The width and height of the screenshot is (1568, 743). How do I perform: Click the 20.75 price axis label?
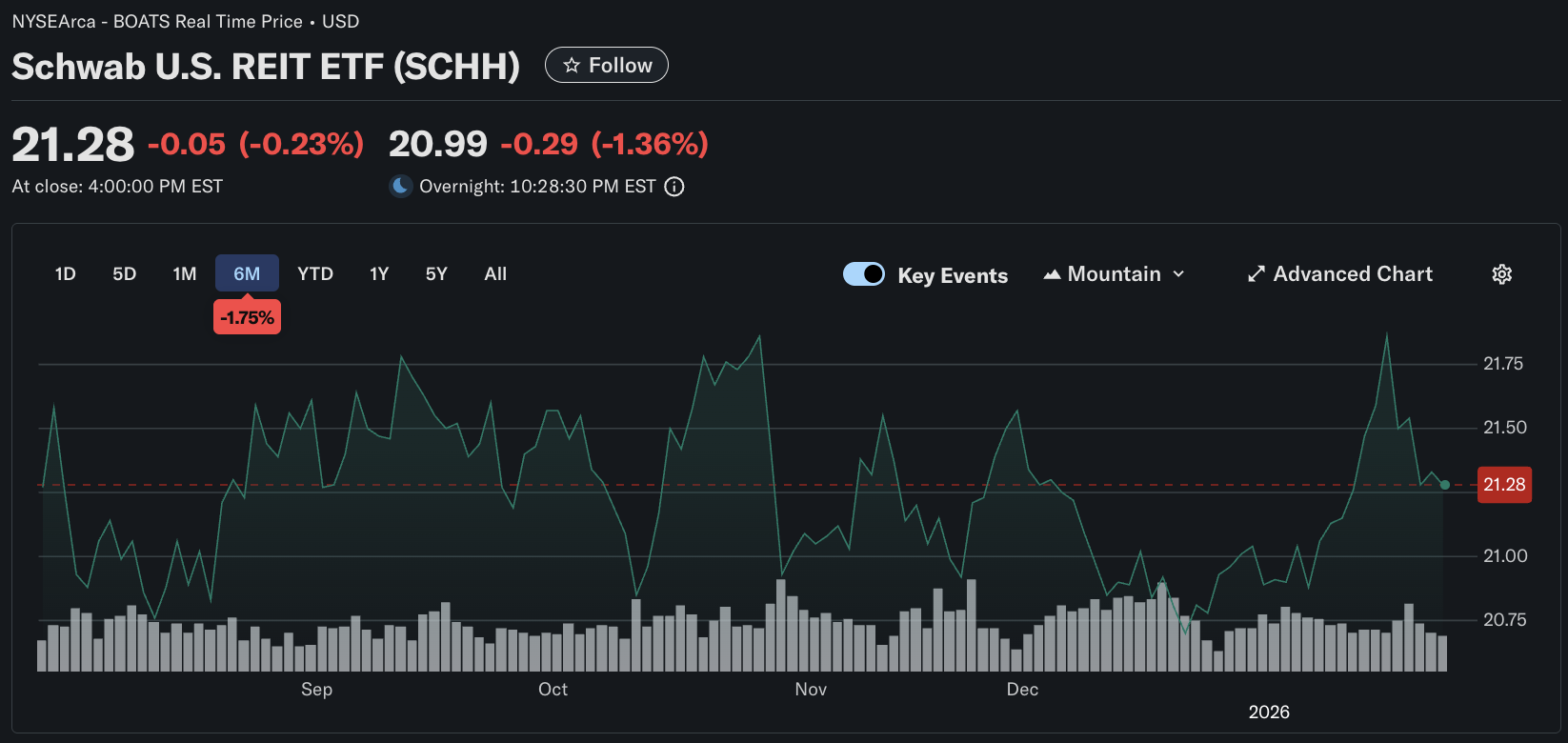(x=1505, y=620)
